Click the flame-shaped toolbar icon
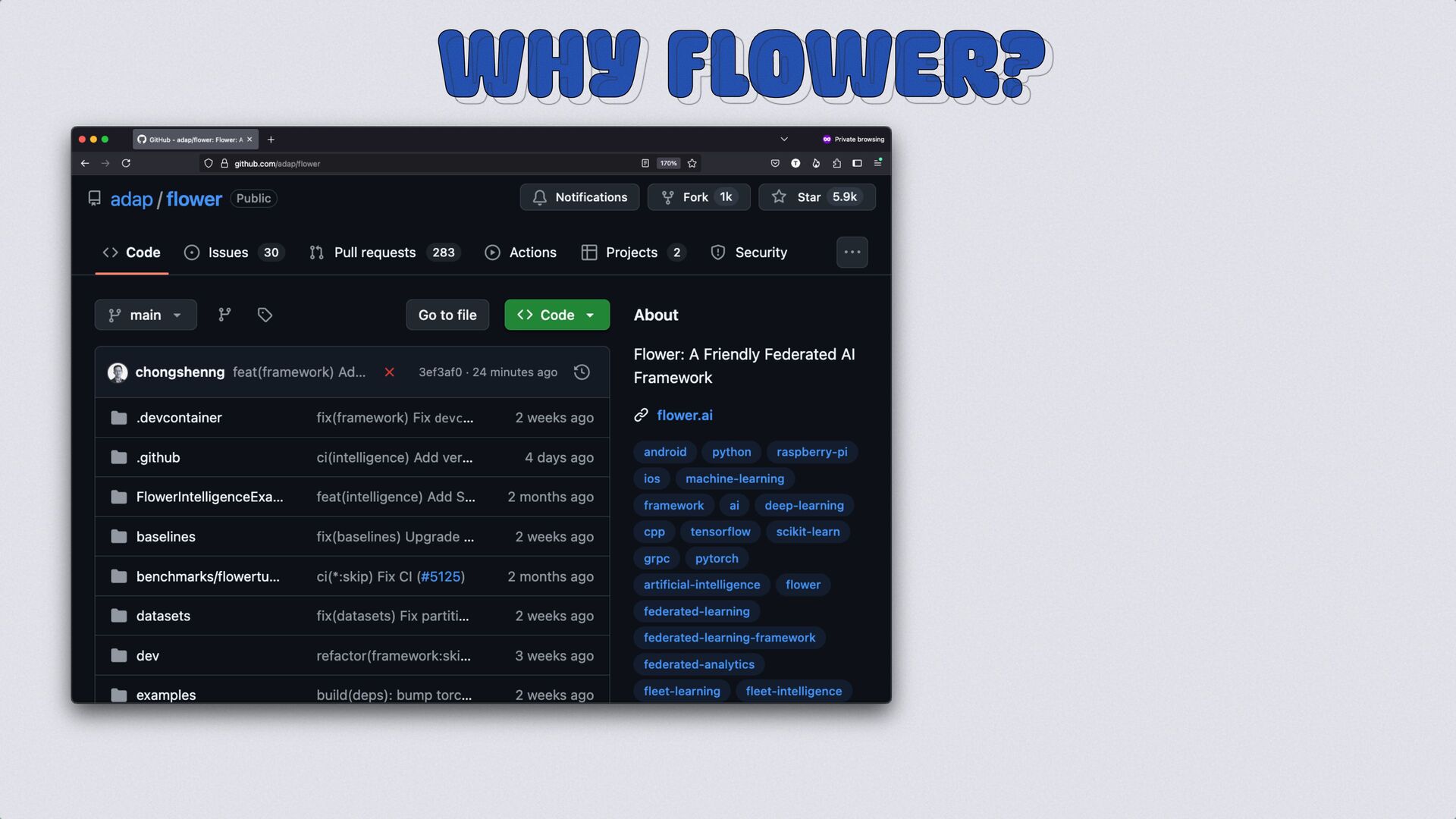1456x819 pixels. 816,163
